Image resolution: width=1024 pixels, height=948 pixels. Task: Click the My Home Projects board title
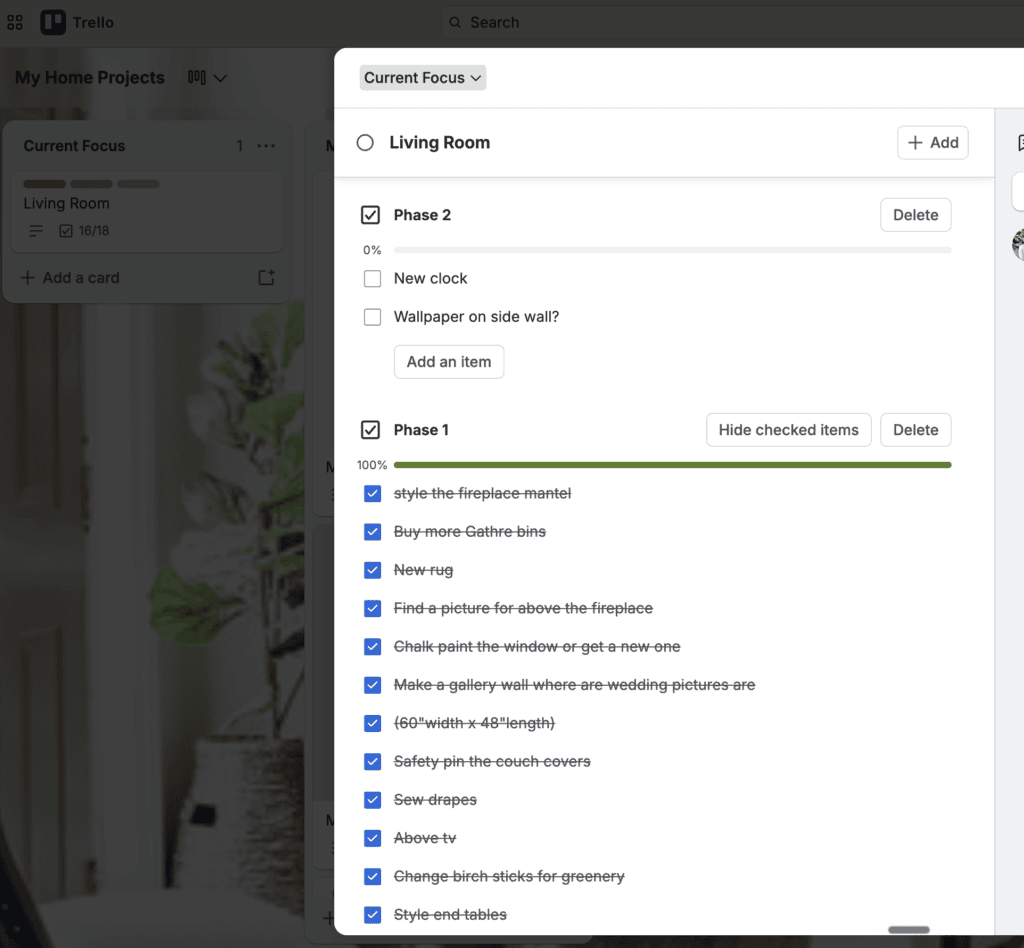(x=90, y=77)
